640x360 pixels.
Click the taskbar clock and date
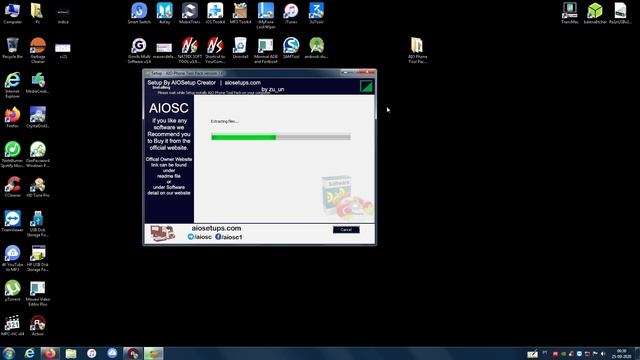tap(622, 353)
